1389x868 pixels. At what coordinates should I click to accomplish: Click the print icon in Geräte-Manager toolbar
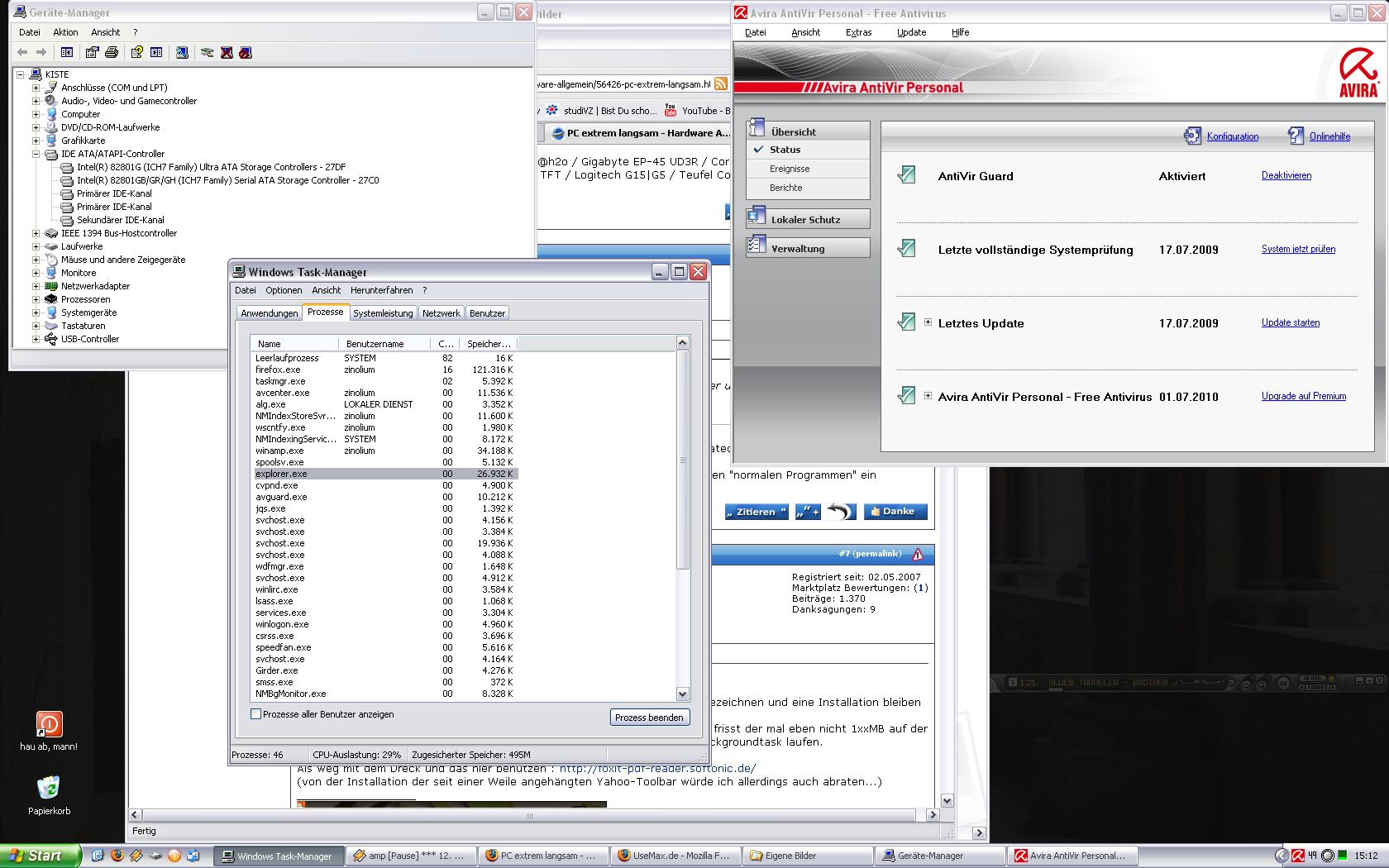pyautogui.click(x=112, y=52)
